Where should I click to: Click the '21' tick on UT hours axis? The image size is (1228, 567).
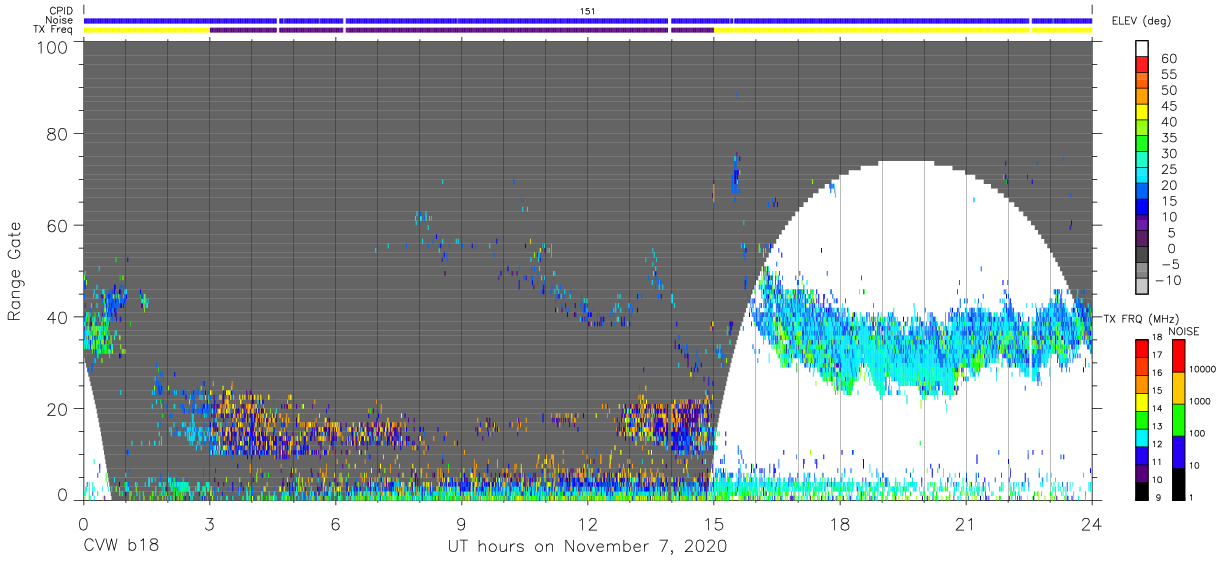[x=966, y=522]
